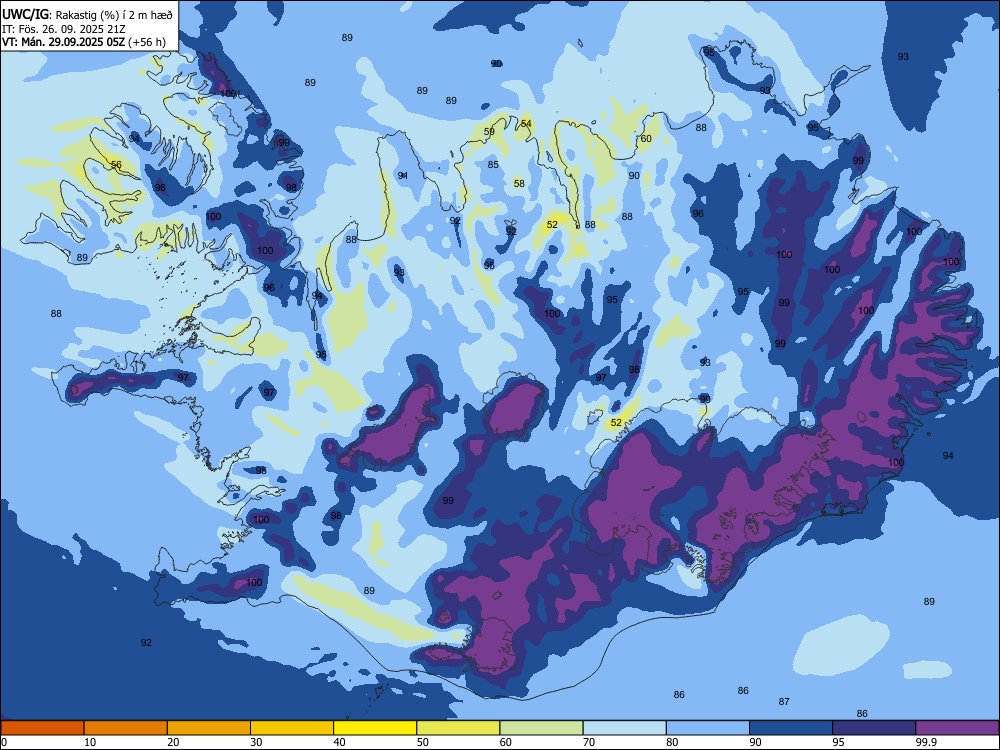This screenshot has height=750, width=1000.
Task: Click the light orange 20–30 legend swatch
Action: pos(209,728)
